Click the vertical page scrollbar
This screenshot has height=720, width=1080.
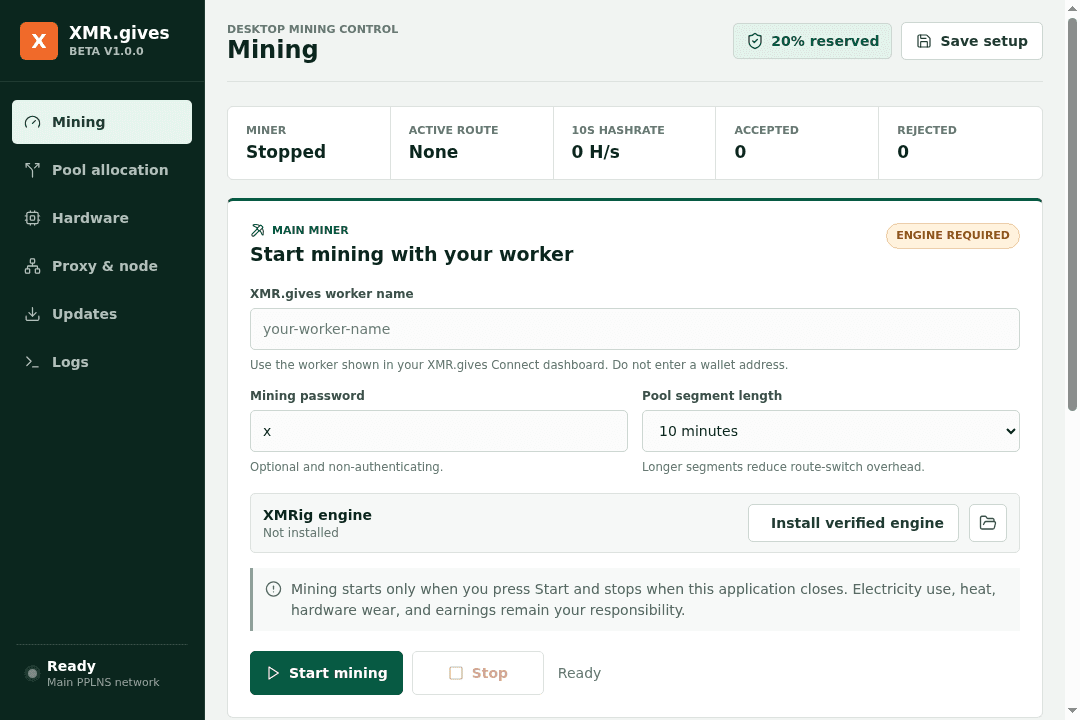tap(1072, 214)
